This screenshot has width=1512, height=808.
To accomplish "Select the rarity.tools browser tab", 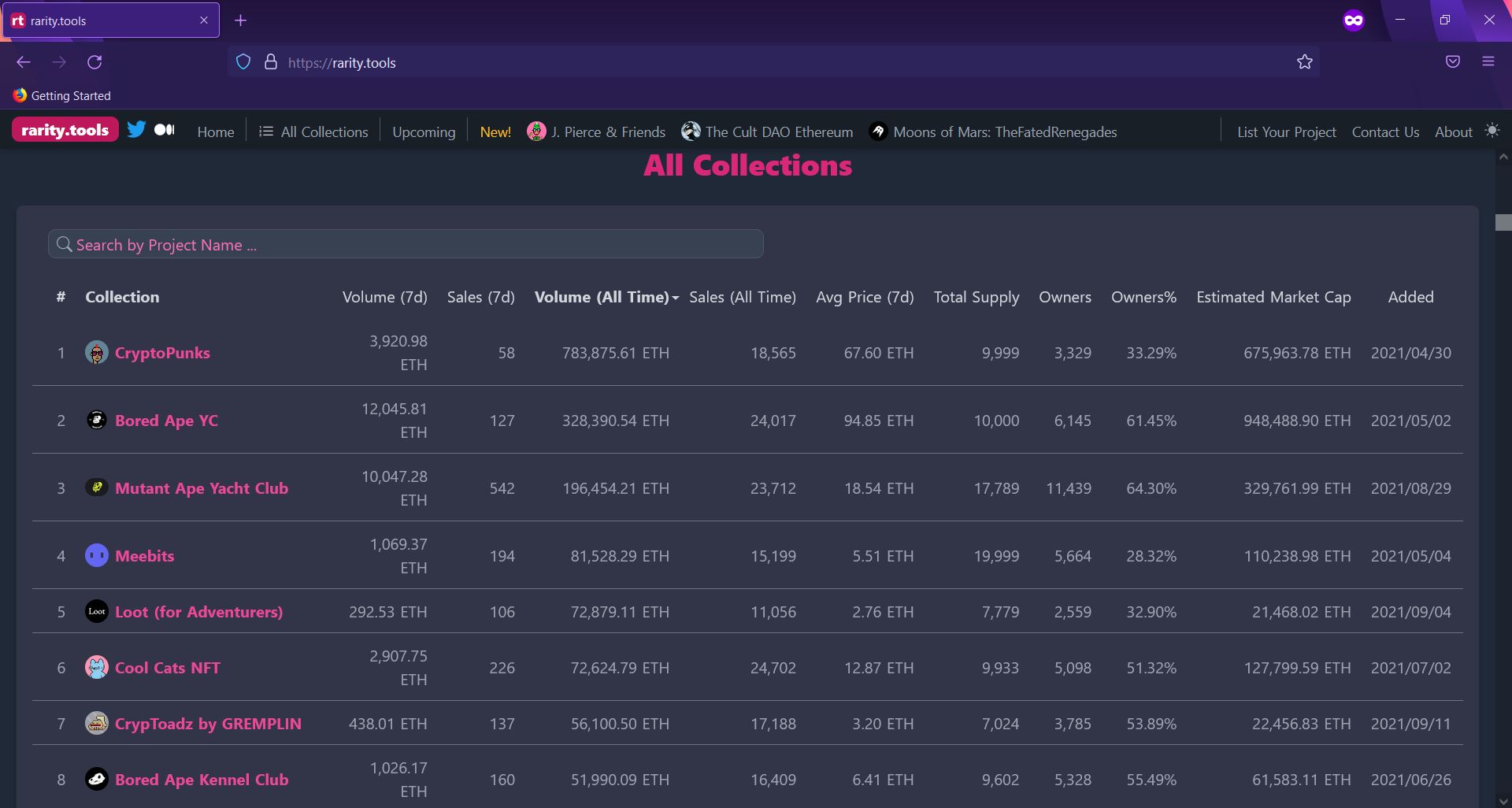I will pos(111,20).
